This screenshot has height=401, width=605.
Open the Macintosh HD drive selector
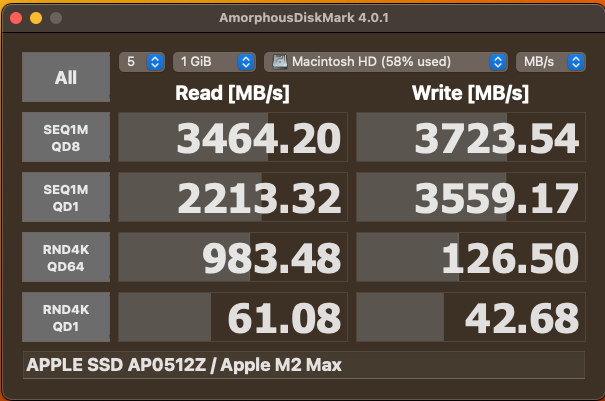point(385,62)
